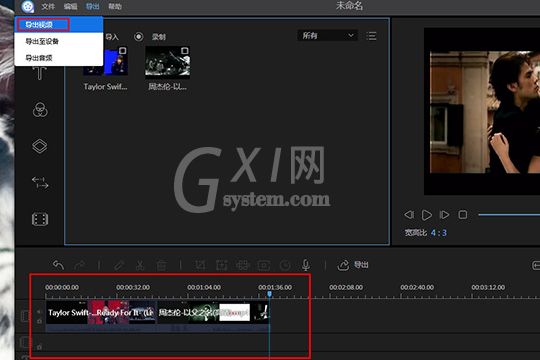Lock the first video track

coord(39,321)
